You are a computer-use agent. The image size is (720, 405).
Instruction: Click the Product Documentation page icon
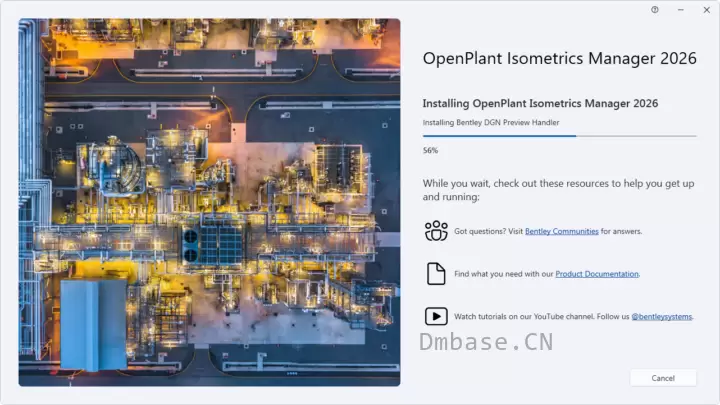click(436, 274)
